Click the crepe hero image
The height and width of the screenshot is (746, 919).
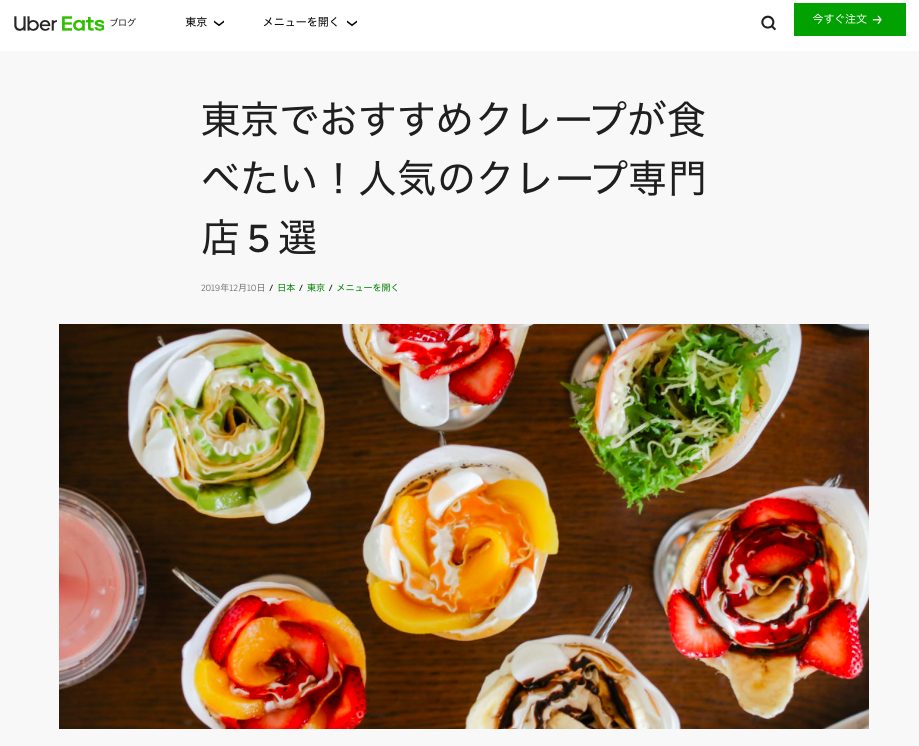pyautogui.click(x=464, y=526)
